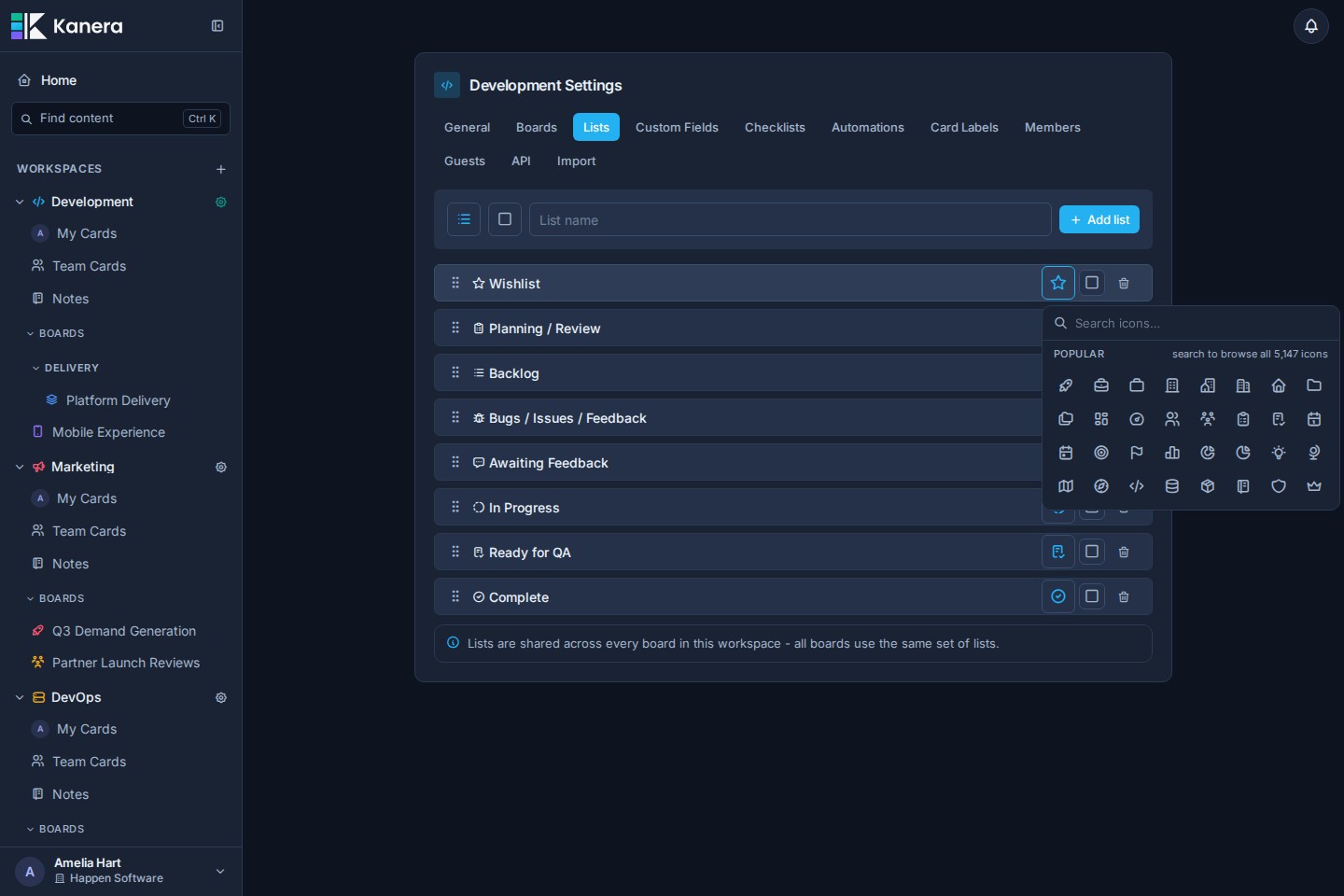Open the Wishlist color swatch
1344x896 pixels.
[1092, 283]
